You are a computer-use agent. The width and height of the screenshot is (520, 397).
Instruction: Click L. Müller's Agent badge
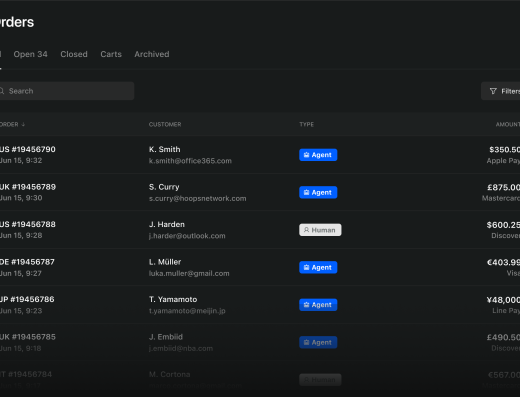[318, 267]
